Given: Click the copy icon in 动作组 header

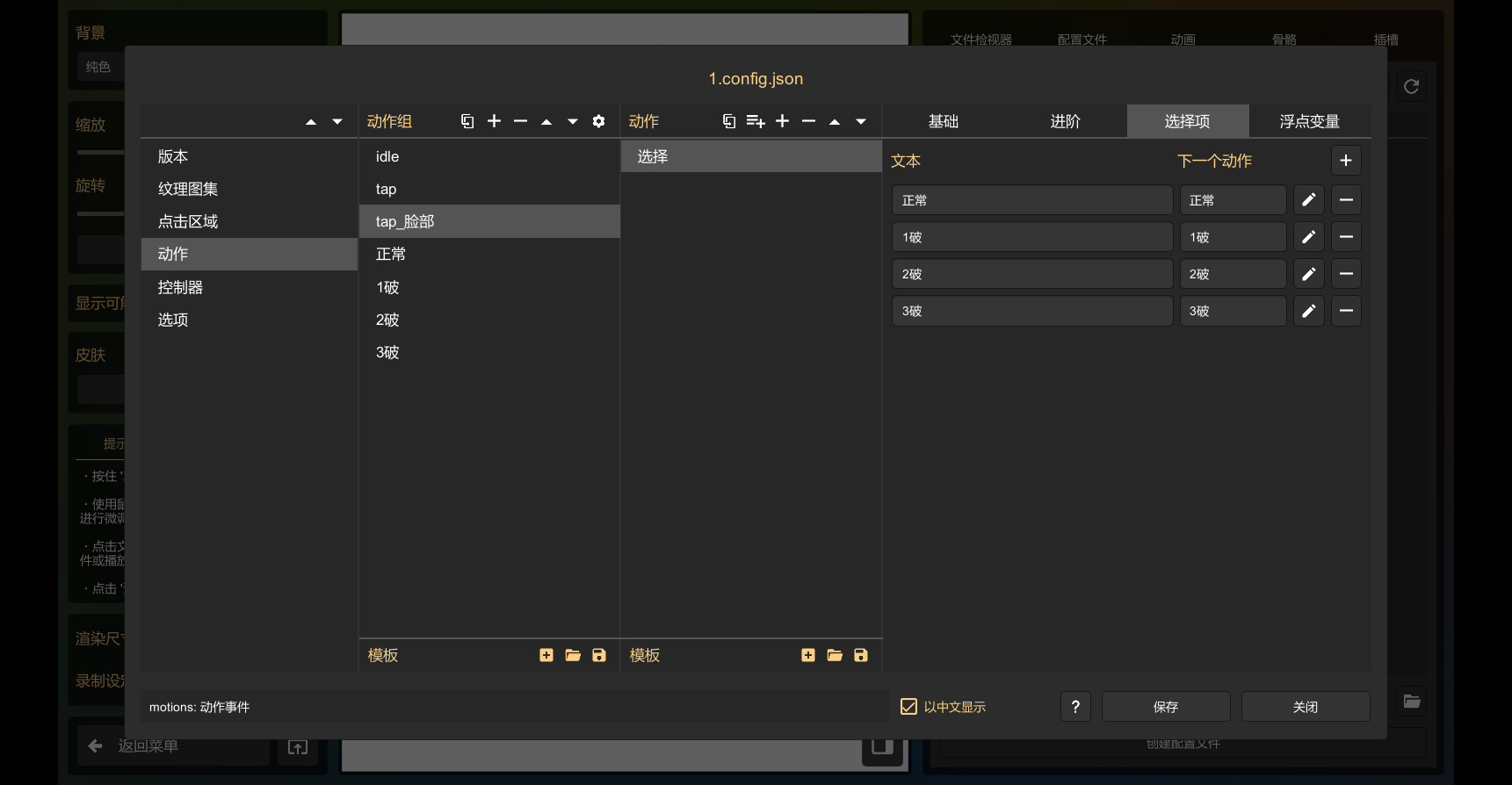Looking at the screenshot, I should tap(467, 121).
